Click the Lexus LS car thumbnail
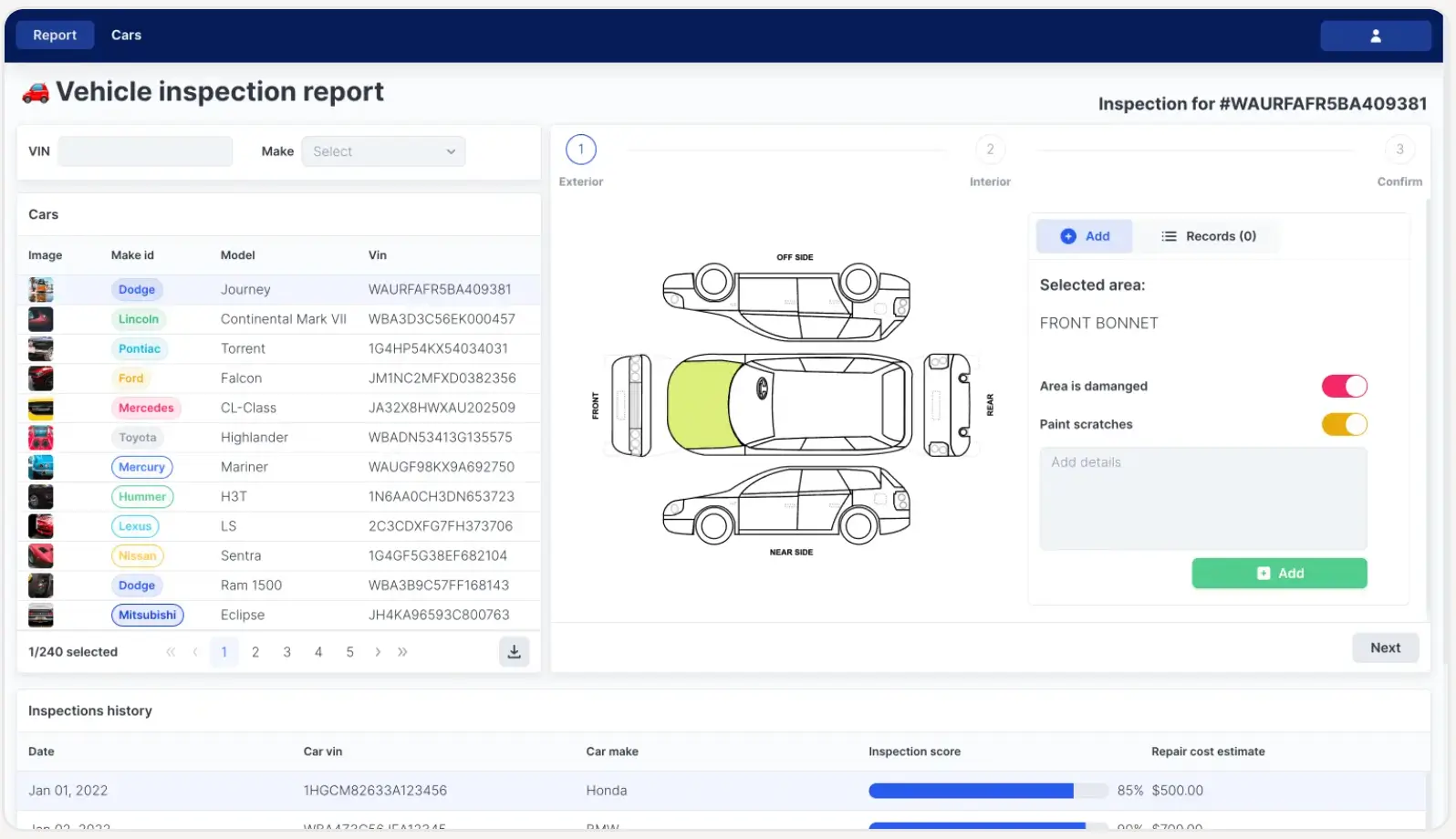Screen dimensions: 1456x839 coord(40,526)
